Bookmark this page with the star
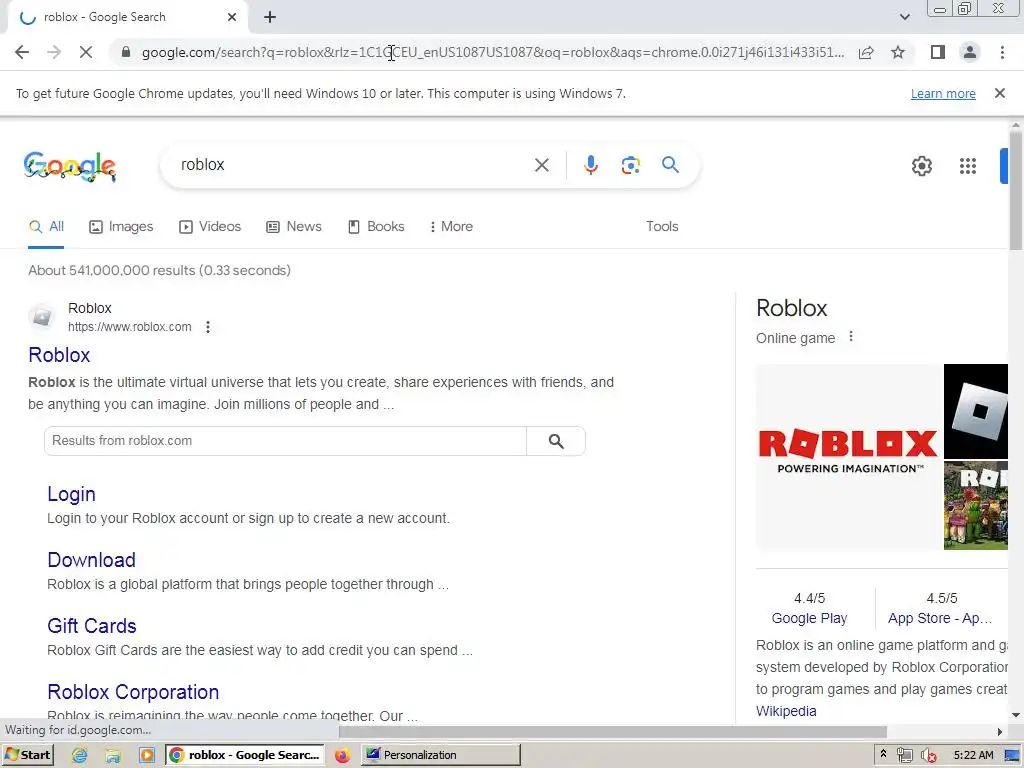Screen dimensions: 1024x768 (898, 52)
